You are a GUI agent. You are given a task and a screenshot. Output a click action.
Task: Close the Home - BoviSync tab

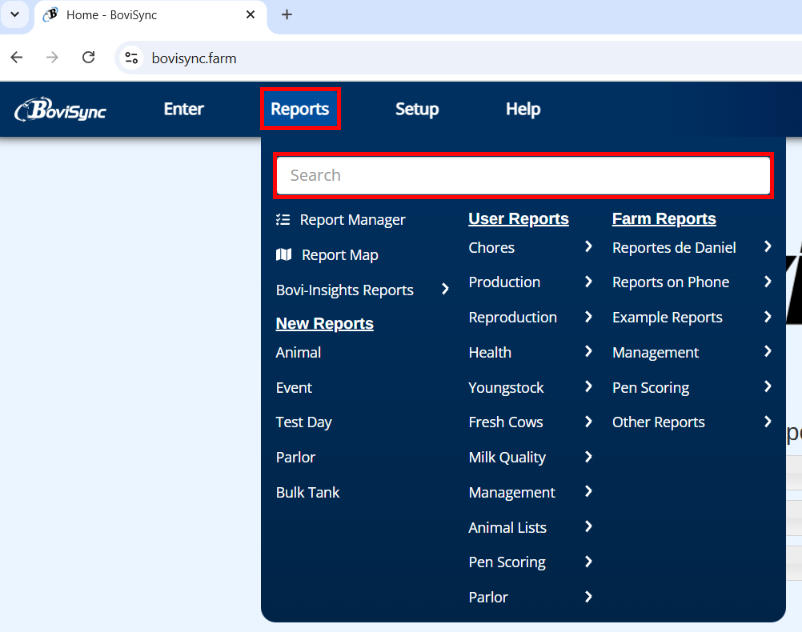coord(250,15)
